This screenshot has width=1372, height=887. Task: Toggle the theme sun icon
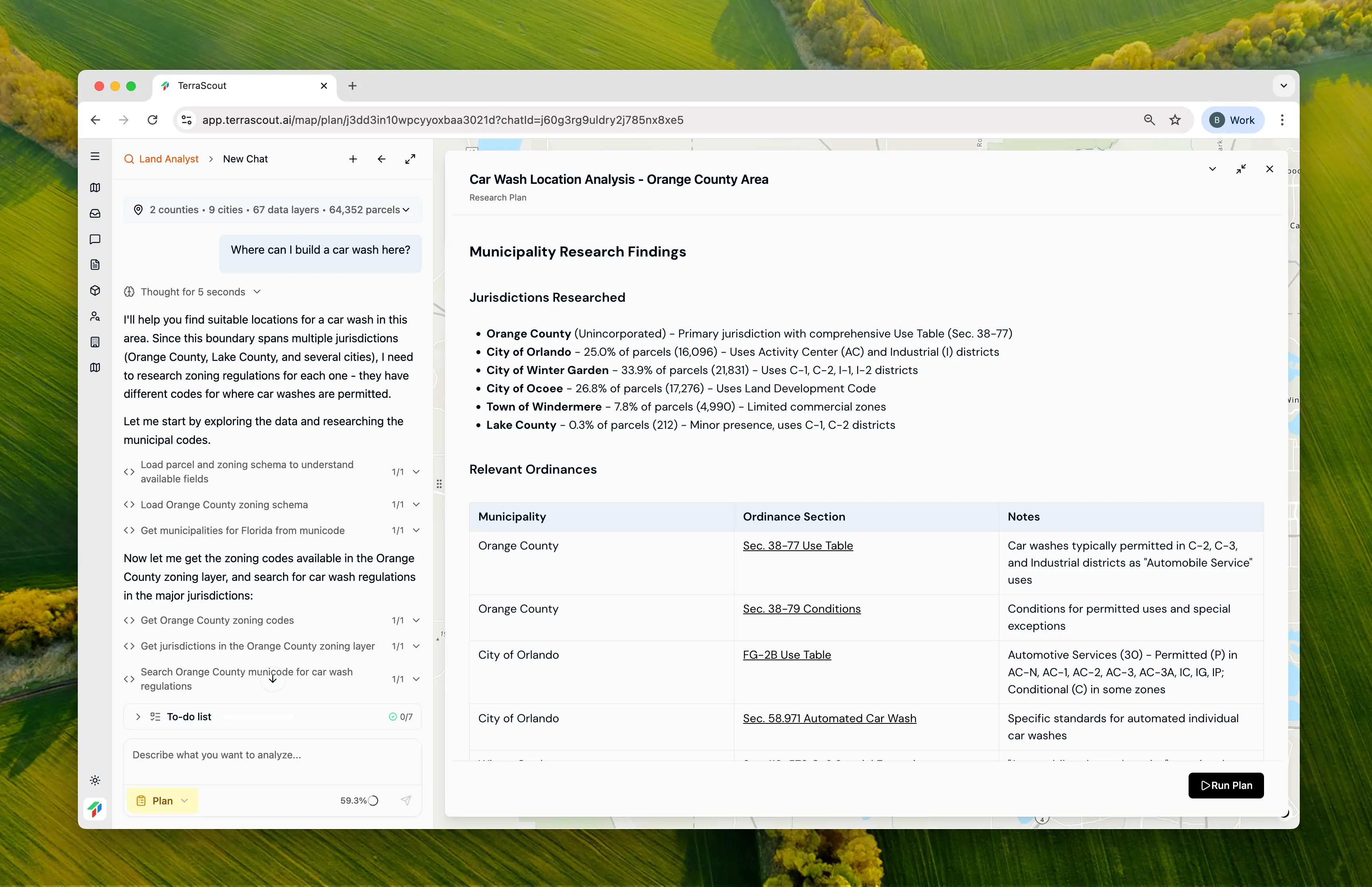pos(95,781)
